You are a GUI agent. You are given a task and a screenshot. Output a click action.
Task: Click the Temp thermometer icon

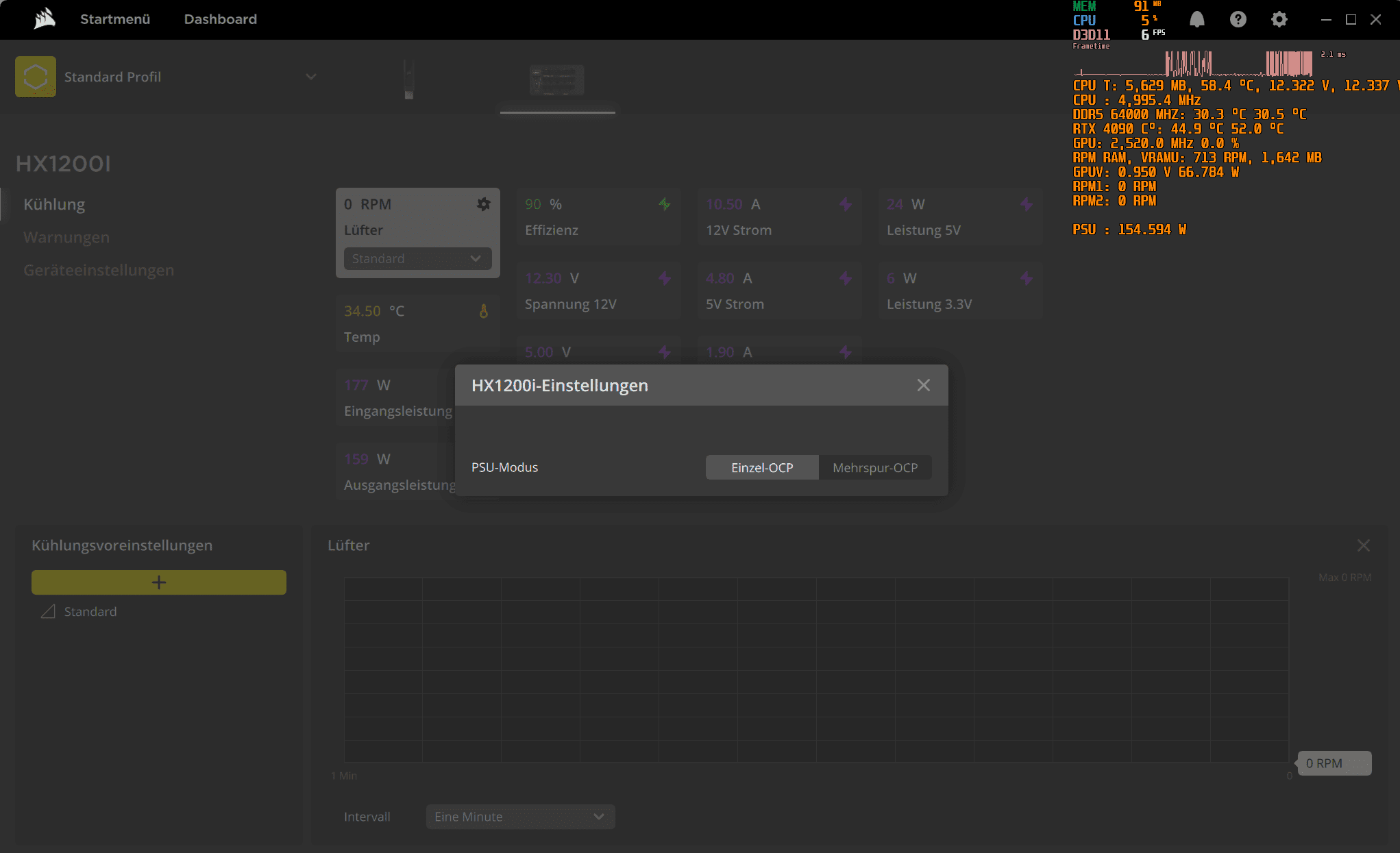(483, 311)
